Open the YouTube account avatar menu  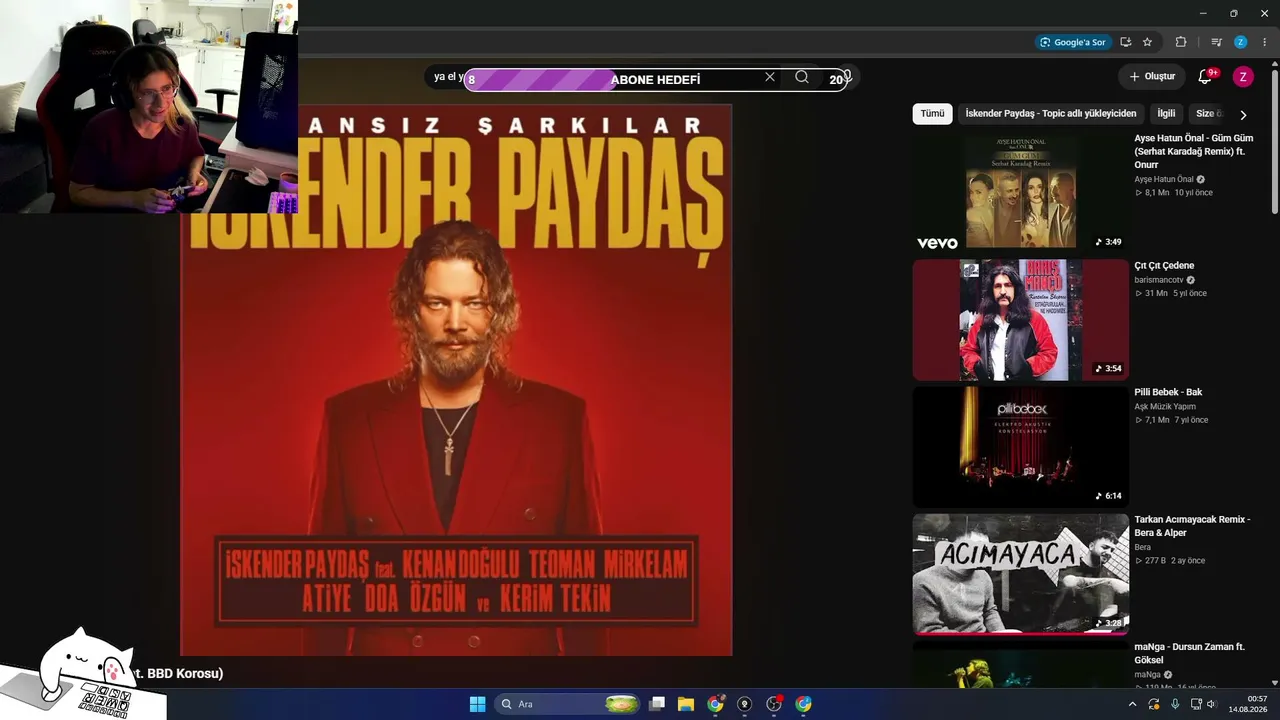coord(1243,77)
